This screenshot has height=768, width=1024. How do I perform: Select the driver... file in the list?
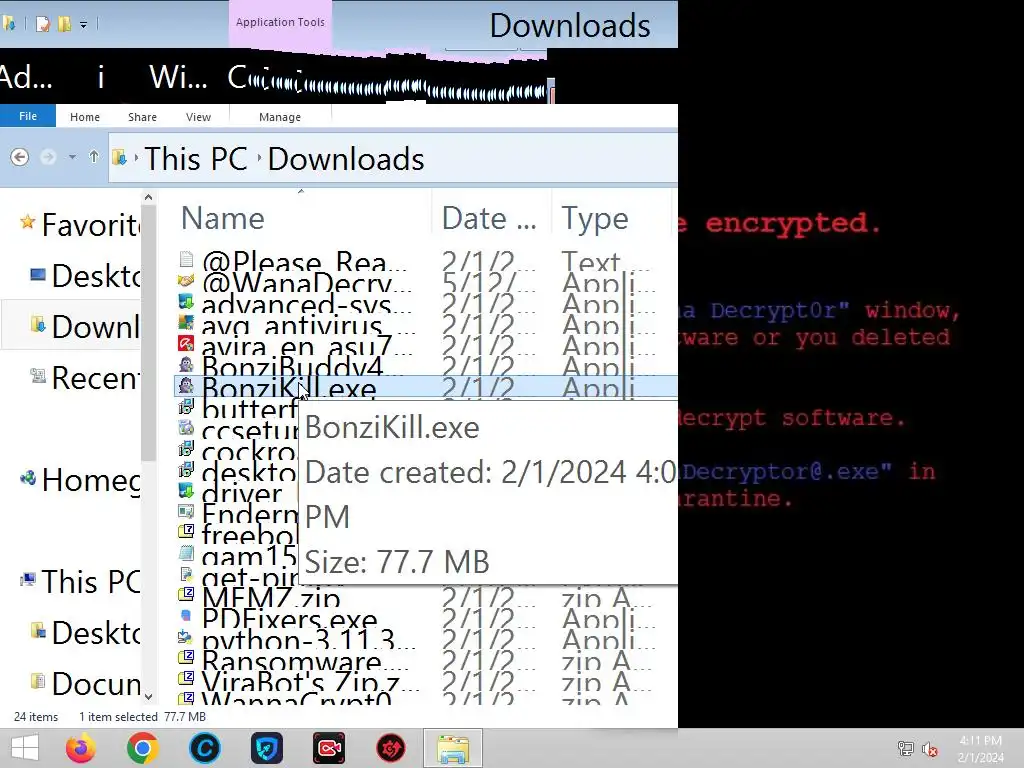[242, 494]
